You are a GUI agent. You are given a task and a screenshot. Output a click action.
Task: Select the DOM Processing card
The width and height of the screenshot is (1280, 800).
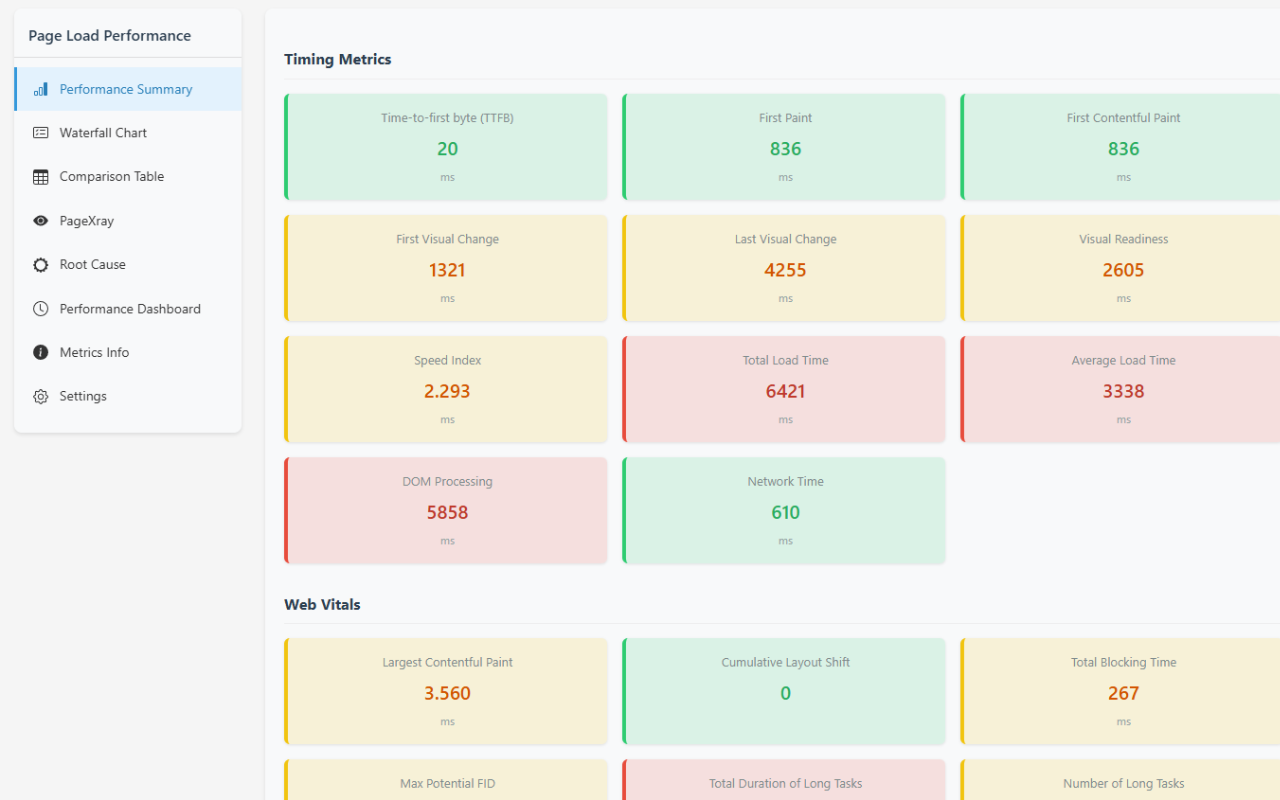[x=446, y=510]
